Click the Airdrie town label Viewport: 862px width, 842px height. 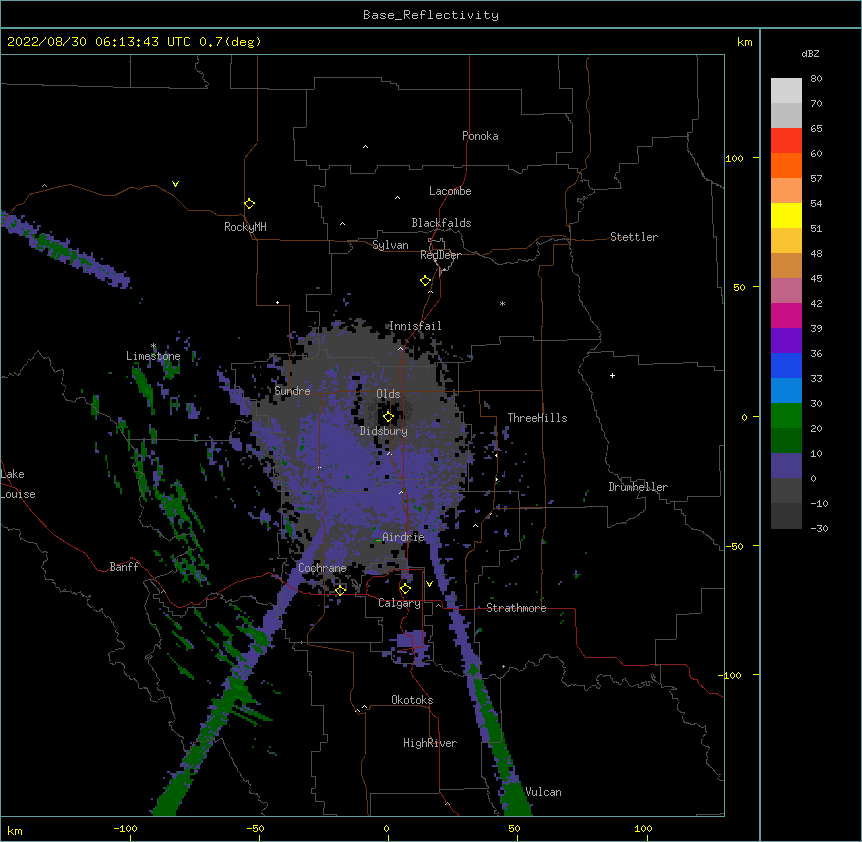coord(404,537)
